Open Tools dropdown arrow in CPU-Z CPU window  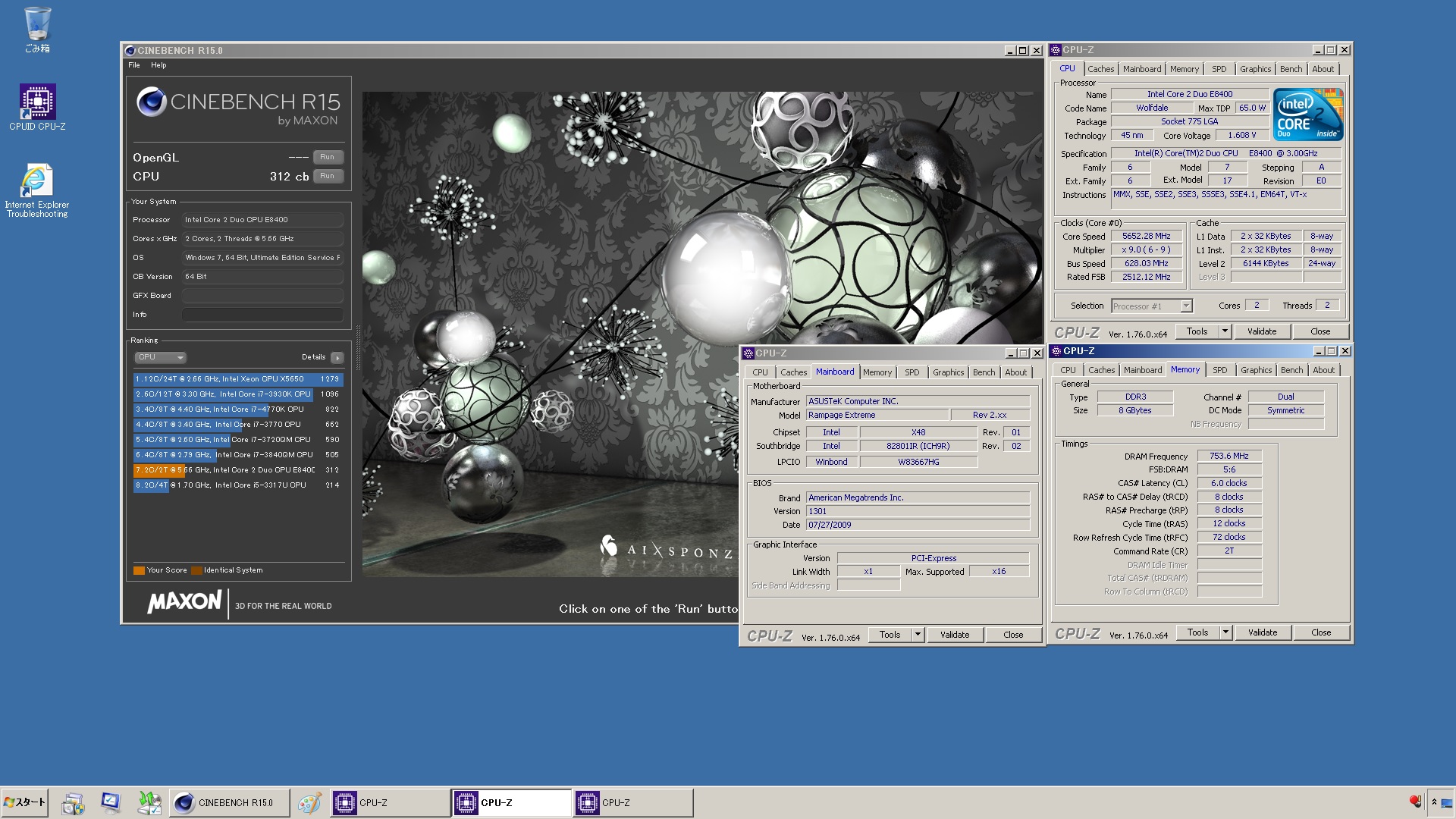(1224, 331)
